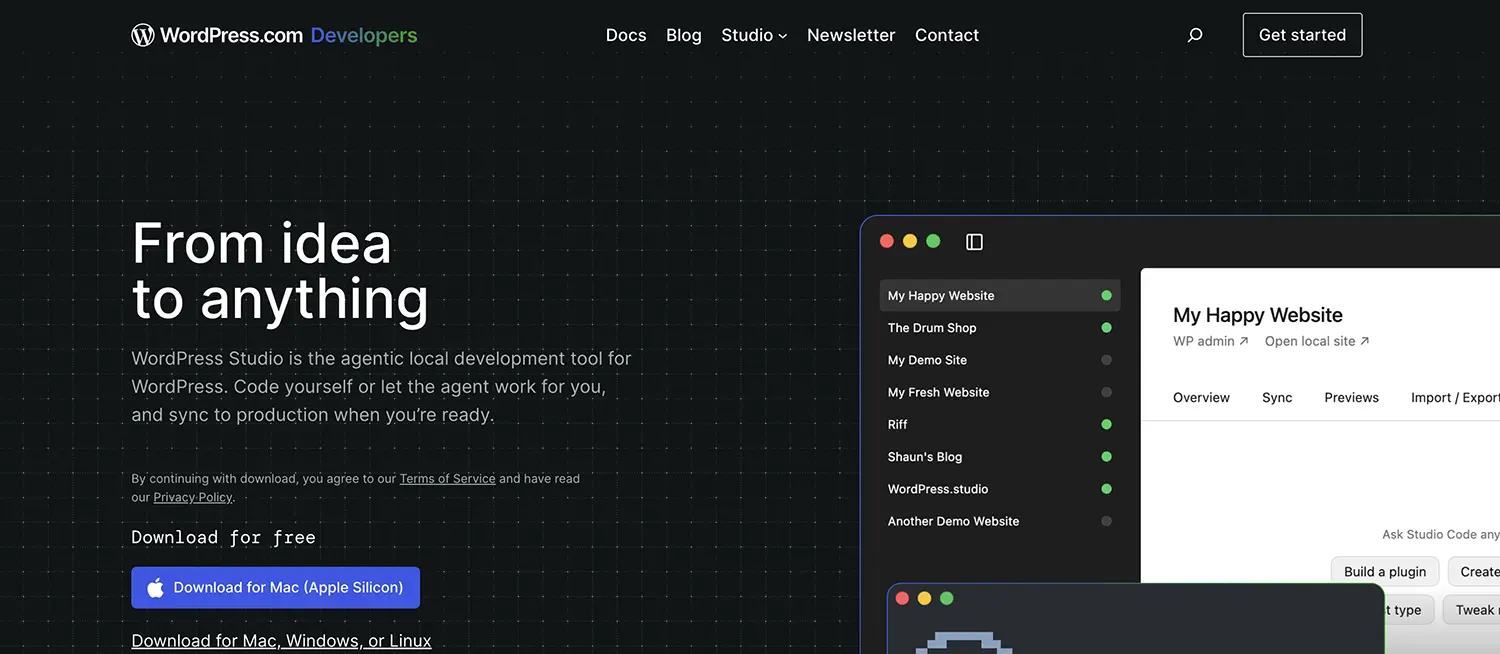Screen dimensions: 1500x654
Task: Toggle the sidebar panel icon in Studio window
Action: (x=974, y=242)
